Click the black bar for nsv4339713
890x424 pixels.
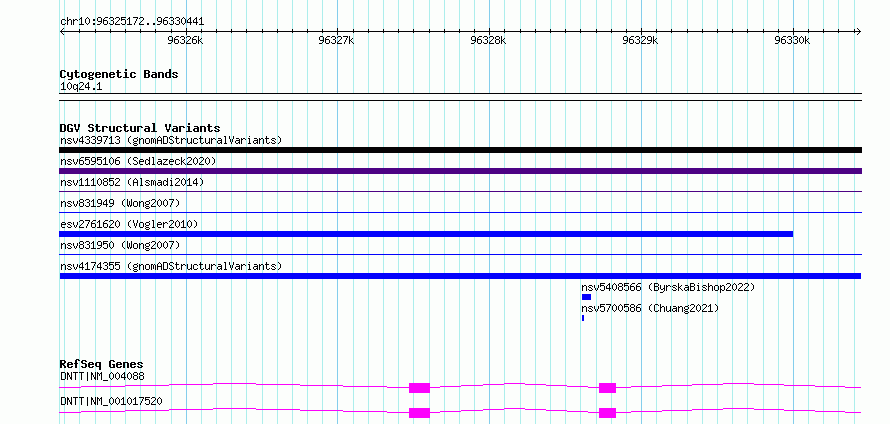[460, 150]
